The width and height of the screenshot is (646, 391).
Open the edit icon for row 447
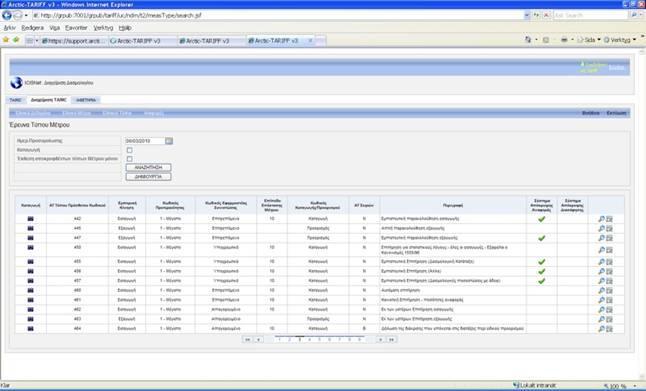[609, 238]
